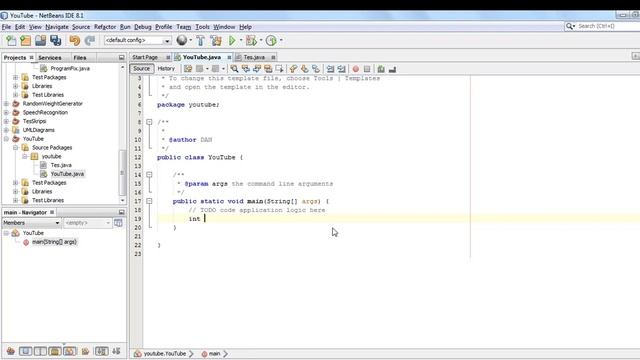Click the Undo toolbar icon

coord(75,40)
